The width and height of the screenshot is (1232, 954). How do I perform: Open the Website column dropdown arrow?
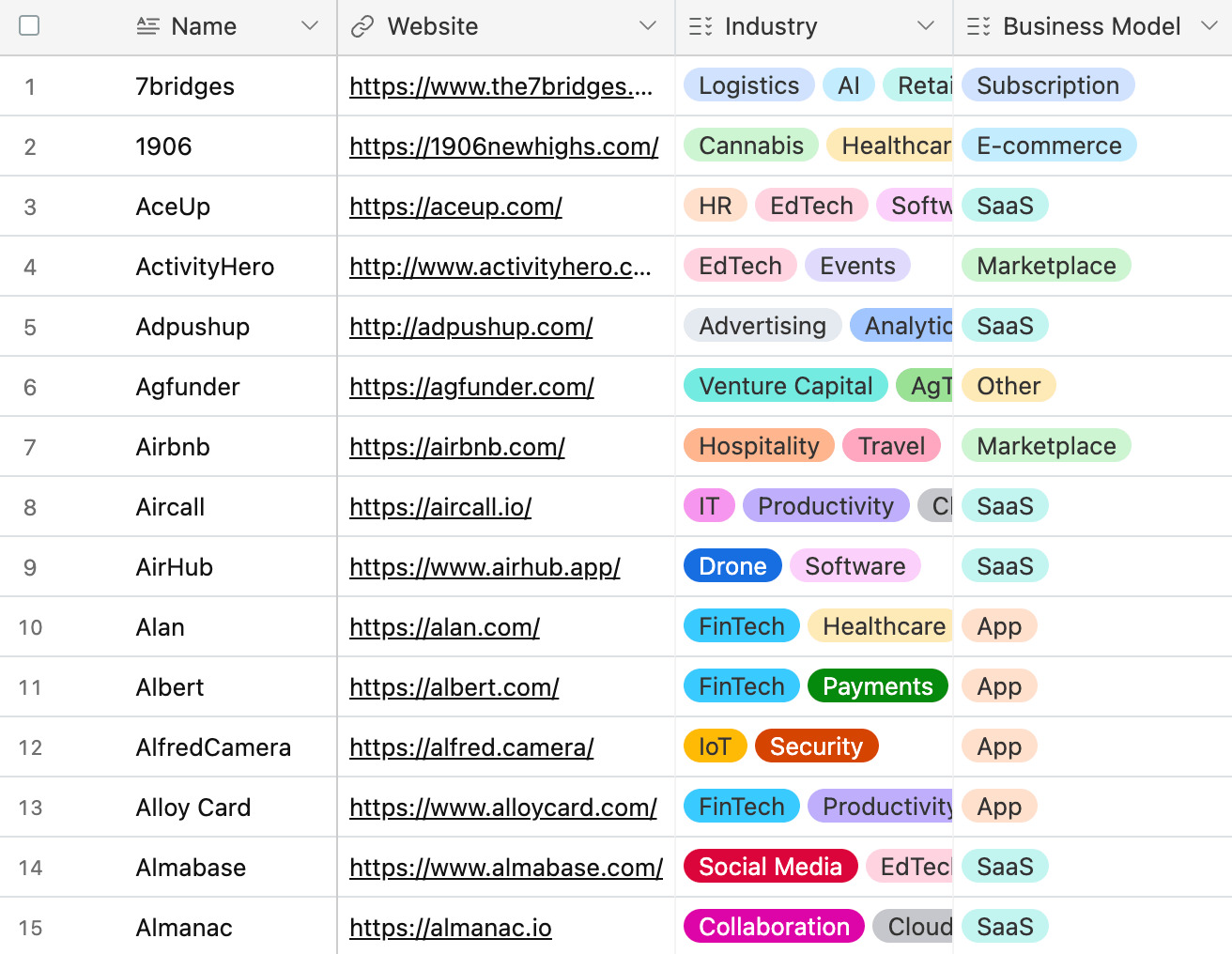coord(648,26)
